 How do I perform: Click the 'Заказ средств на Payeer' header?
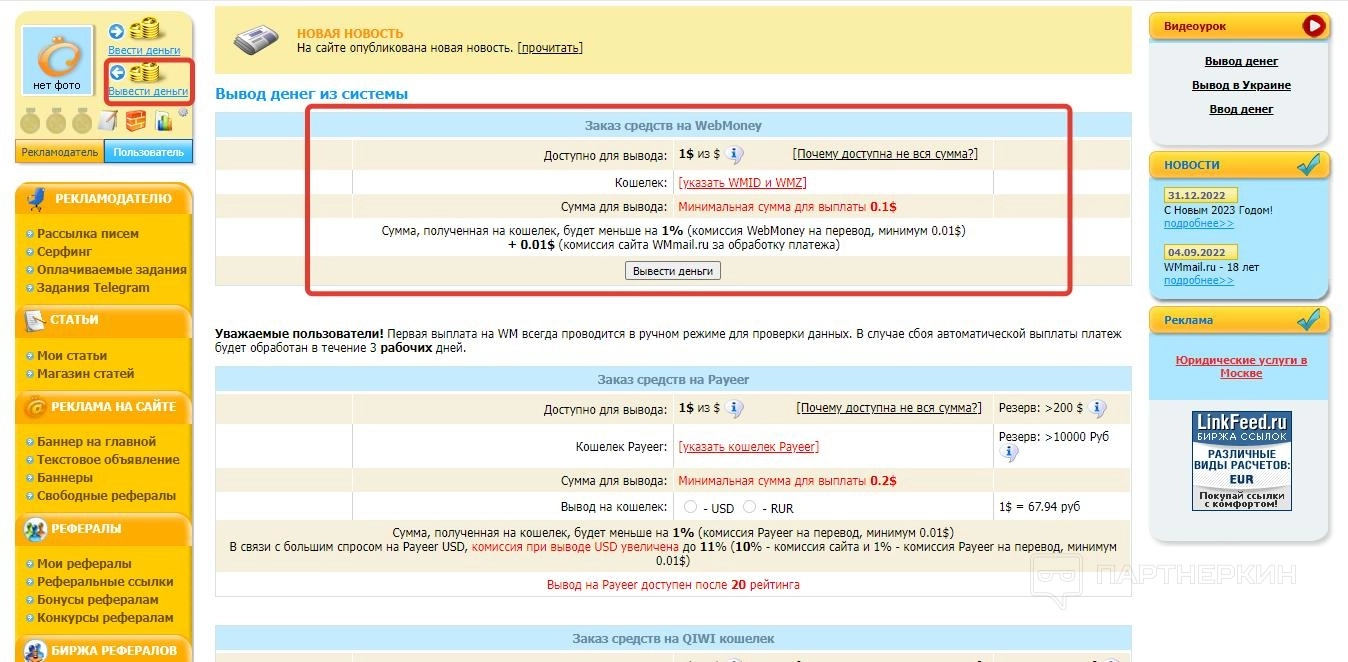pyautogui.click(x=673, y=380)
